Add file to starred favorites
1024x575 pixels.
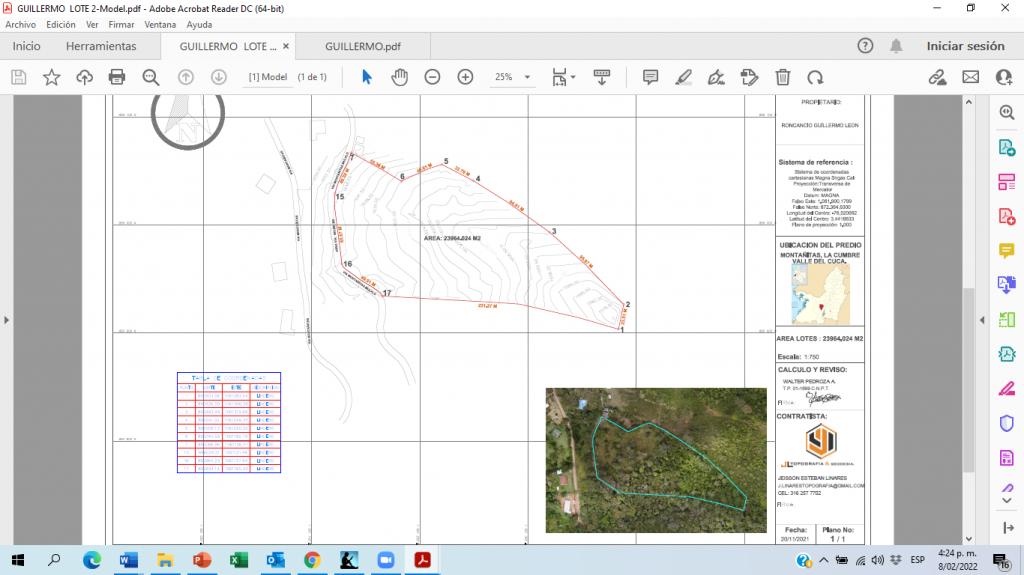[x=51, y=77]
